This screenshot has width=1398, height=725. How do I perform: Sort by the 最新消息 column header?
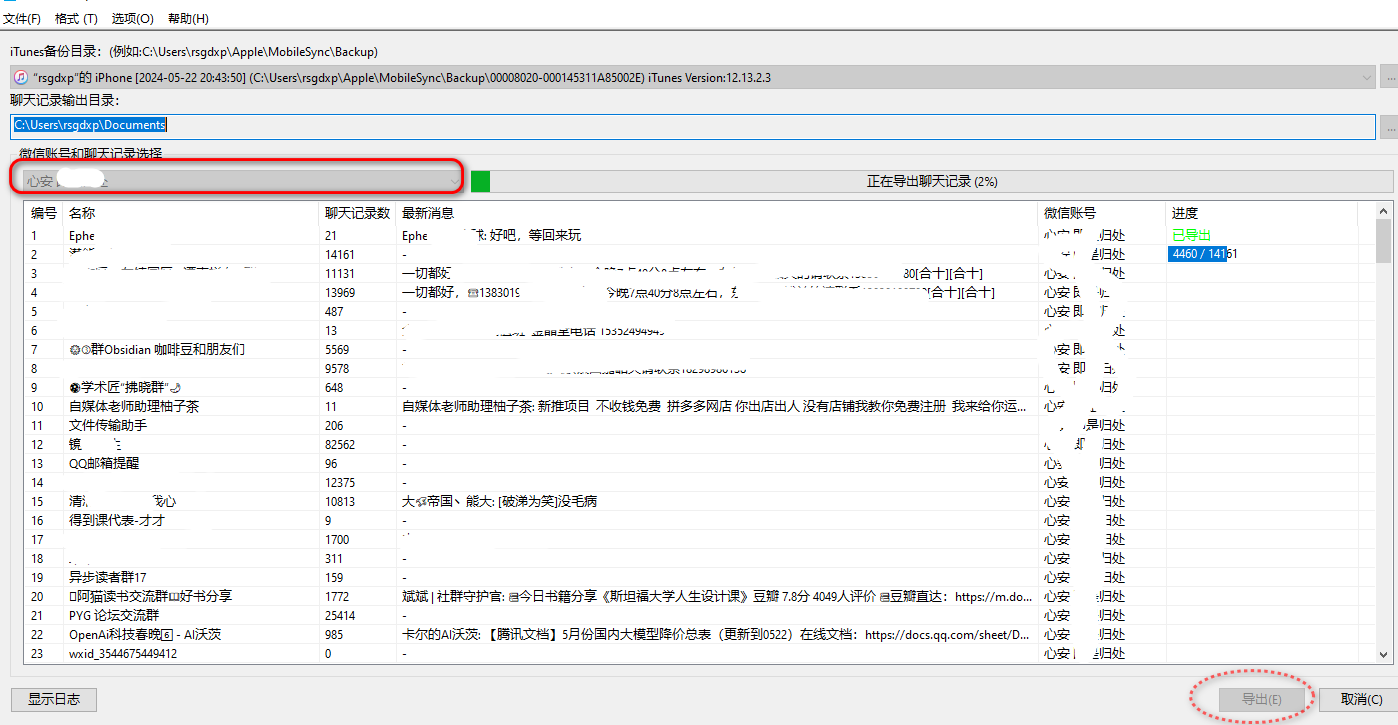point(717,213)
